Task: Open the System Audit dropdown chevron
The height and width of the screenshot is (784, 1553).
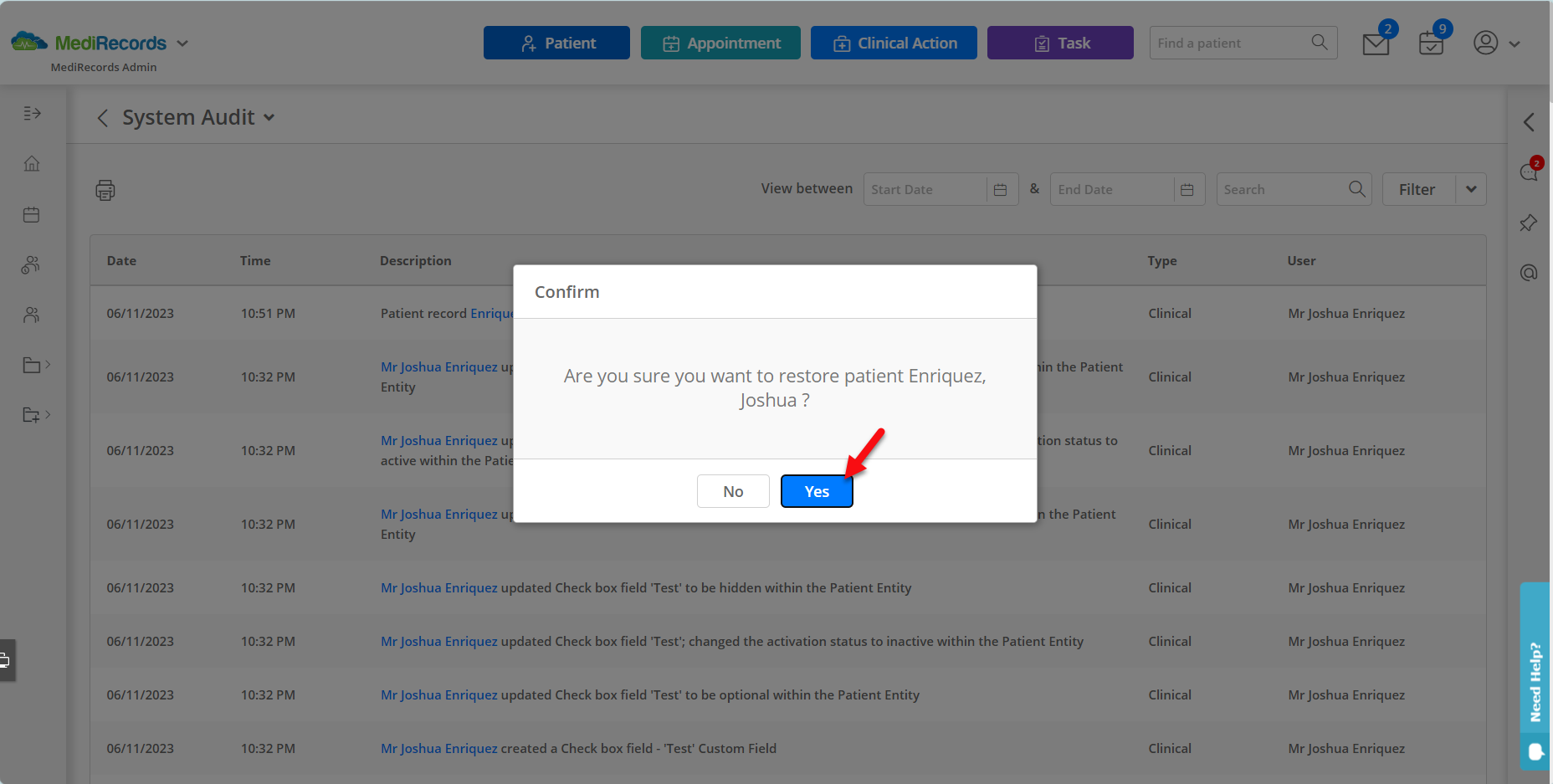Action: click(x=269, y=118)
